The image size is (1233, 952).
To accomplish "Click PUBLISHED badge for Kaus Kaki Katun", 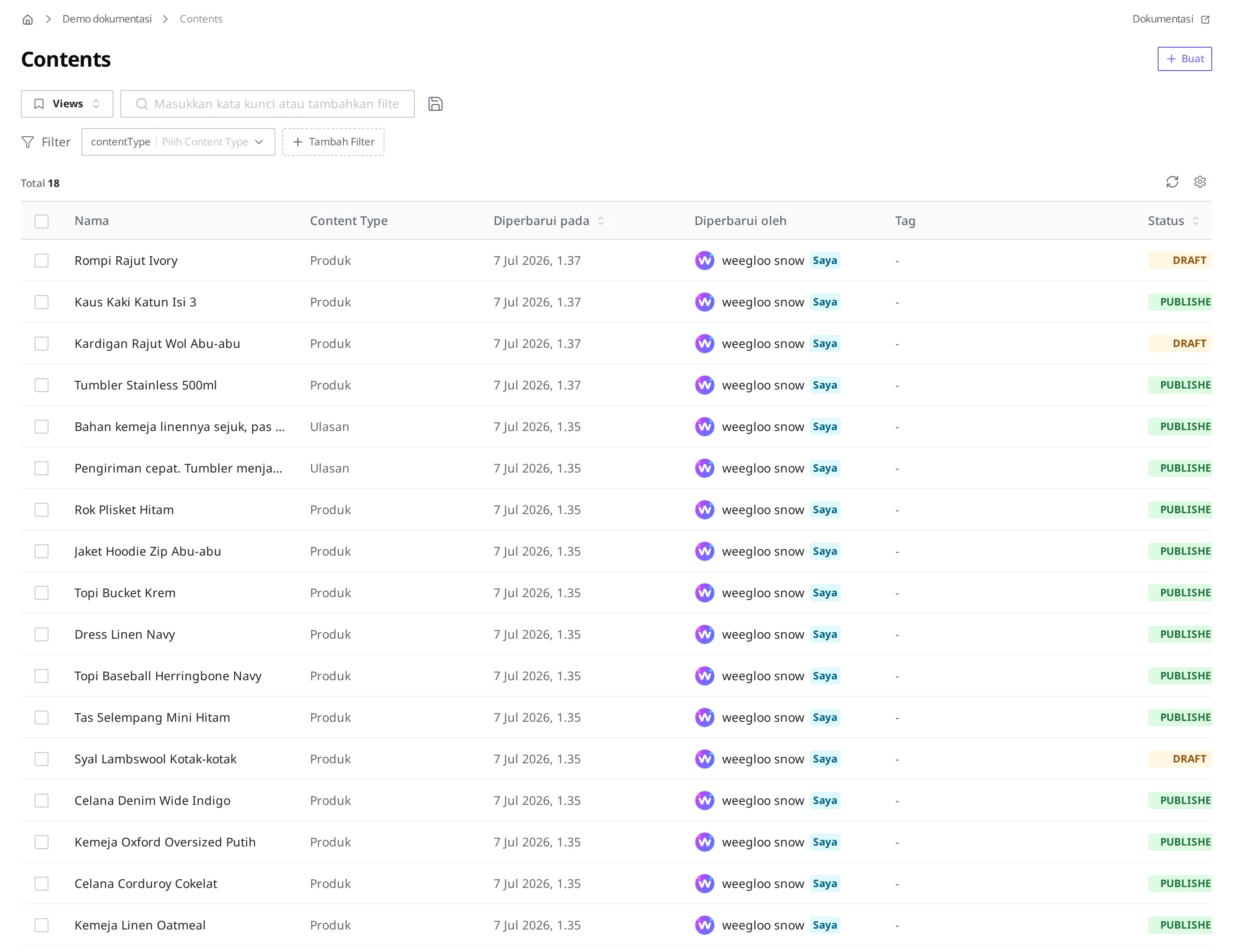I will point(1180,302).
